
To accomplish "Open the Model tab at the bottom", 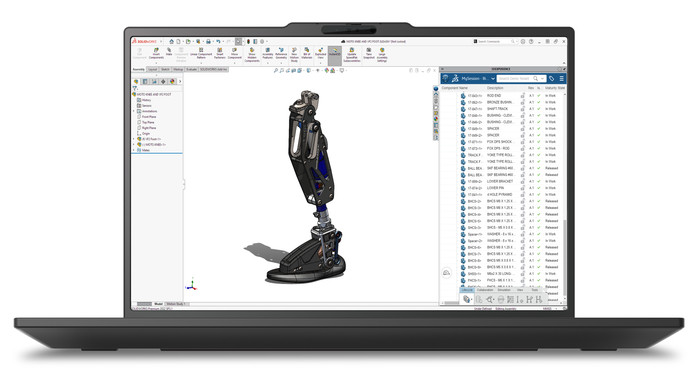I will click(158, 304).
